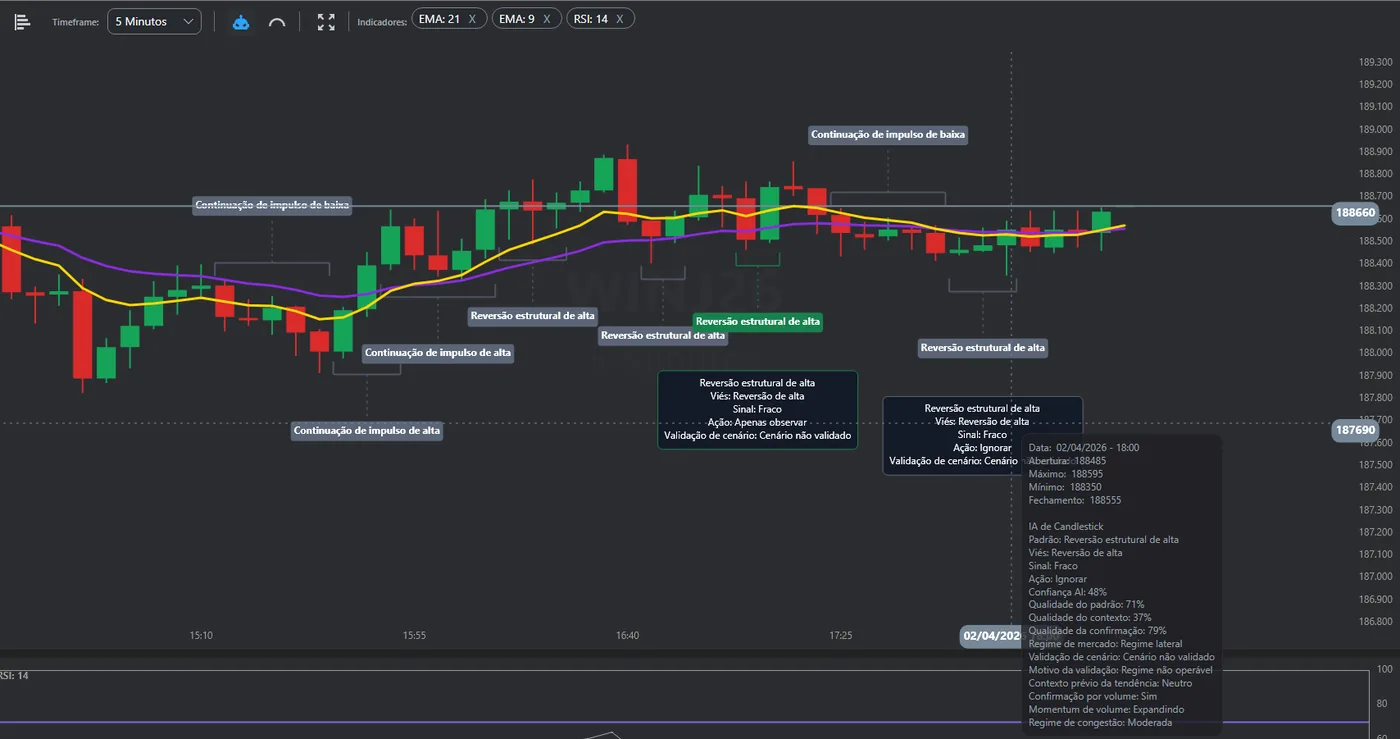Select the EMA: 9 indicator chip label
This screenshot has width=1400, height=739.
tap(516, 19)
